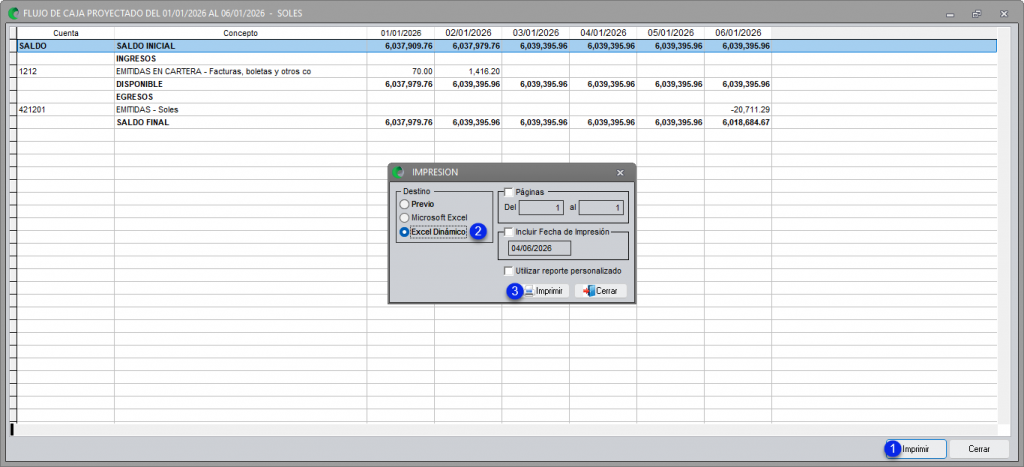Click the 02/01/2026 column header
The width and height of the screenshot is (1024, 467).
468,33
